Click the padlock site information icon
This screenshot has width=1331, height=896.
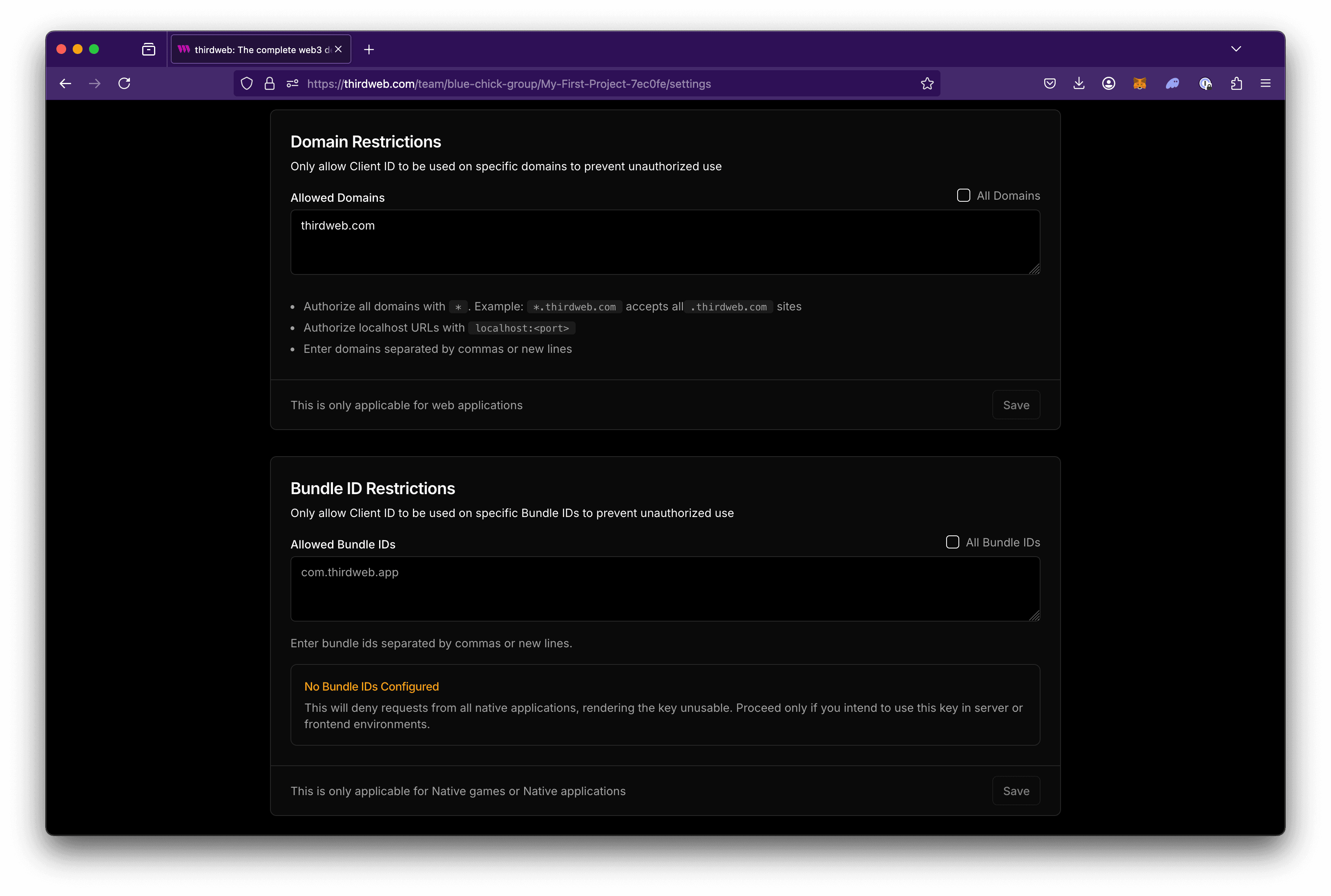269,83
